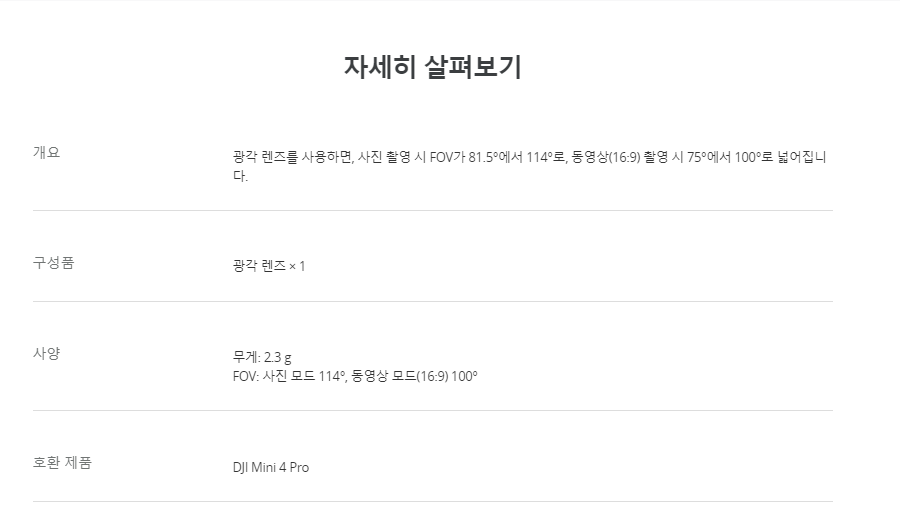Image resolution: width=900 pixels, height=531 pixels.
Task: Click 동영상 모드(16:9) in the spec line
Action: pyautogui.click(x=402, y=376)
